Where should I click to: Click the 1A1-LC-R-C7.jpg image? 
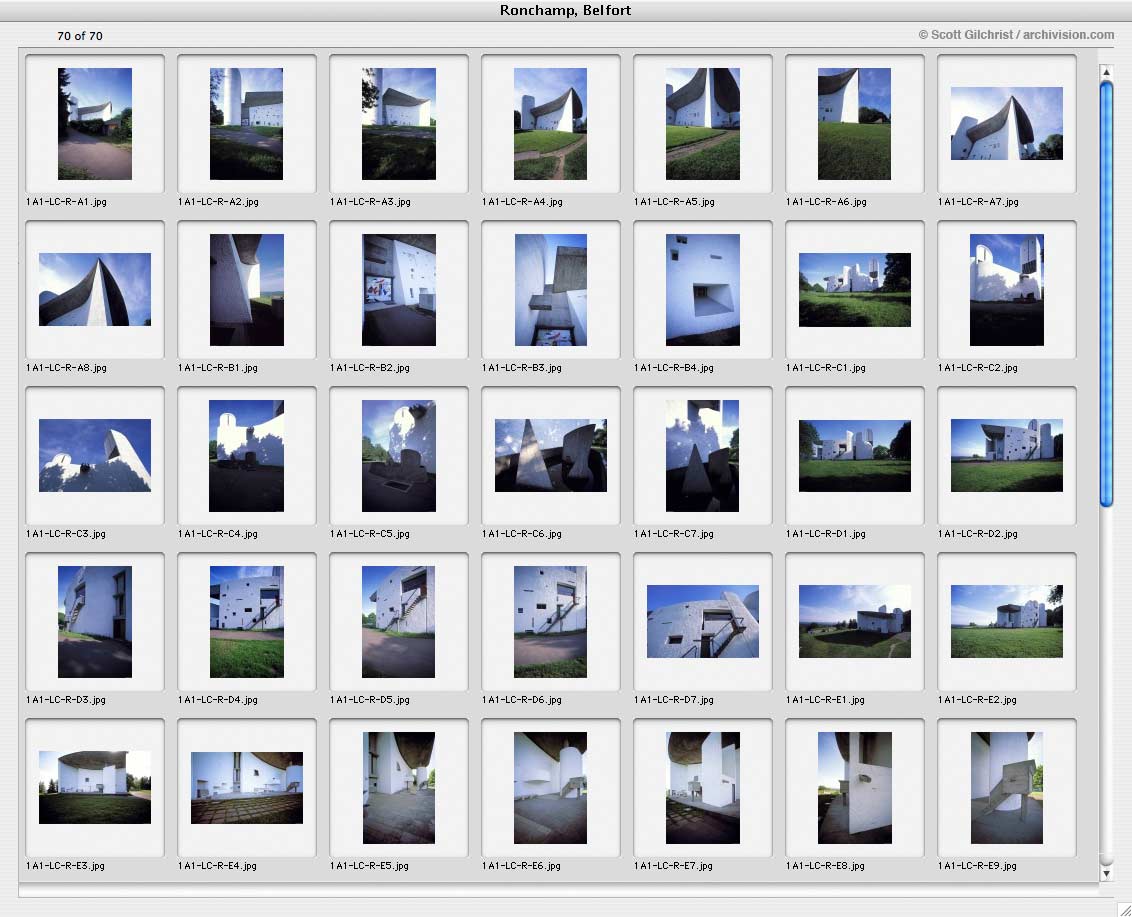[702, 456]
